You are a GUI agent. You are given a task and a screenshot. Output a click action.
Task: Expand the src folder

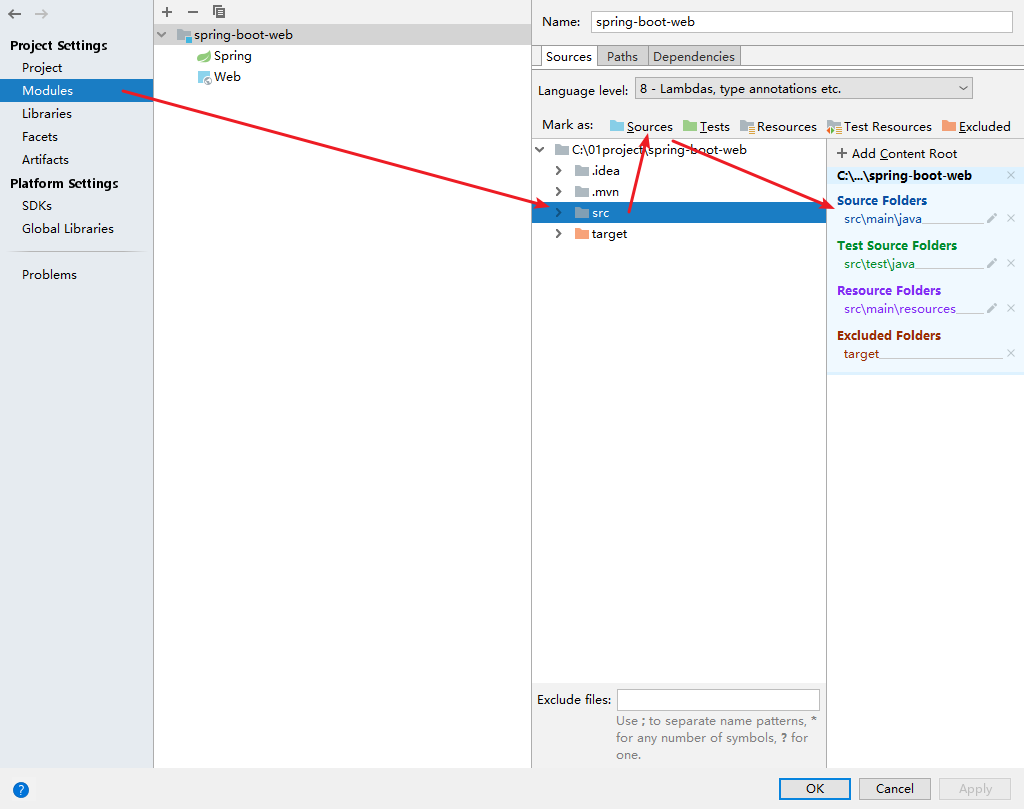pos(558,213)
